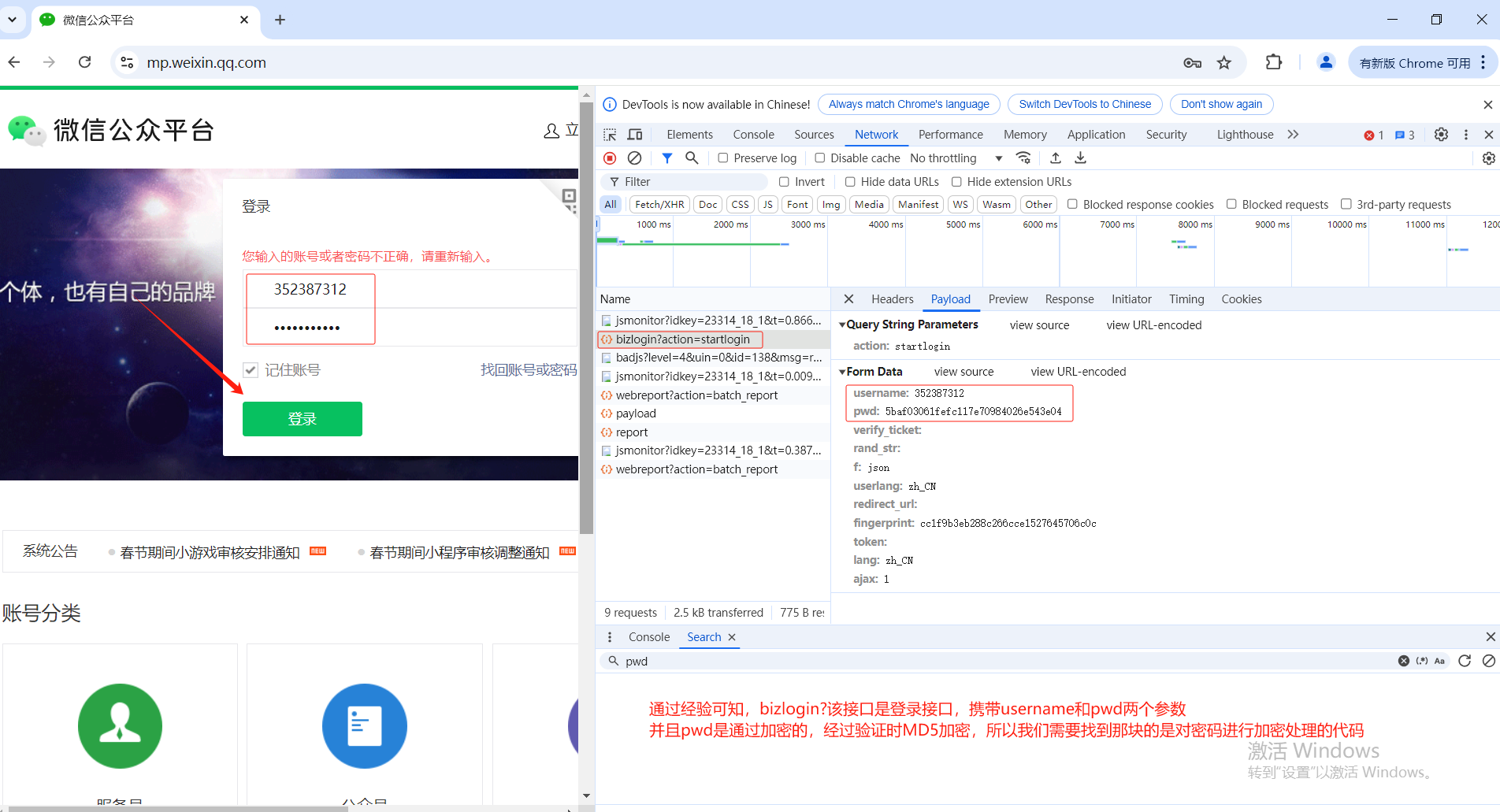Click the import HAR file upload icon
This screenshot has width=1500, height=812.
click(x=1056, y=158)
